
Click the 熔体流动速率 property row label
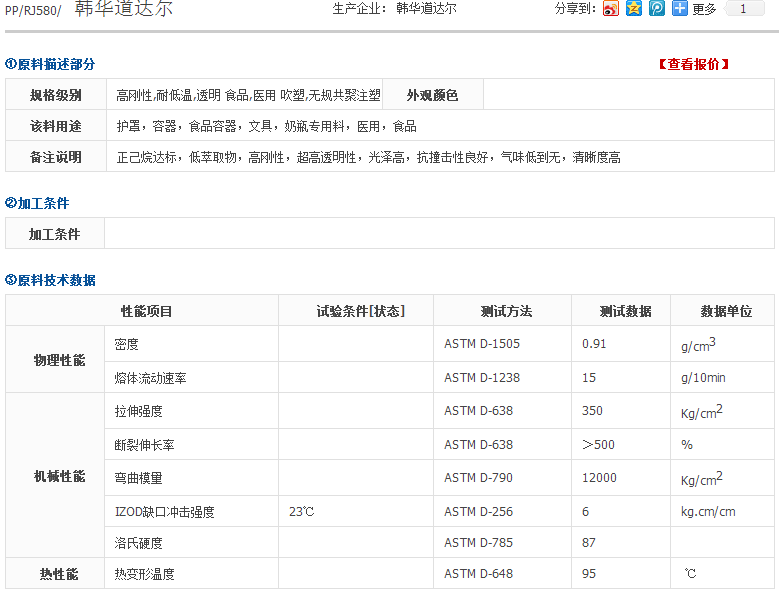151,378
